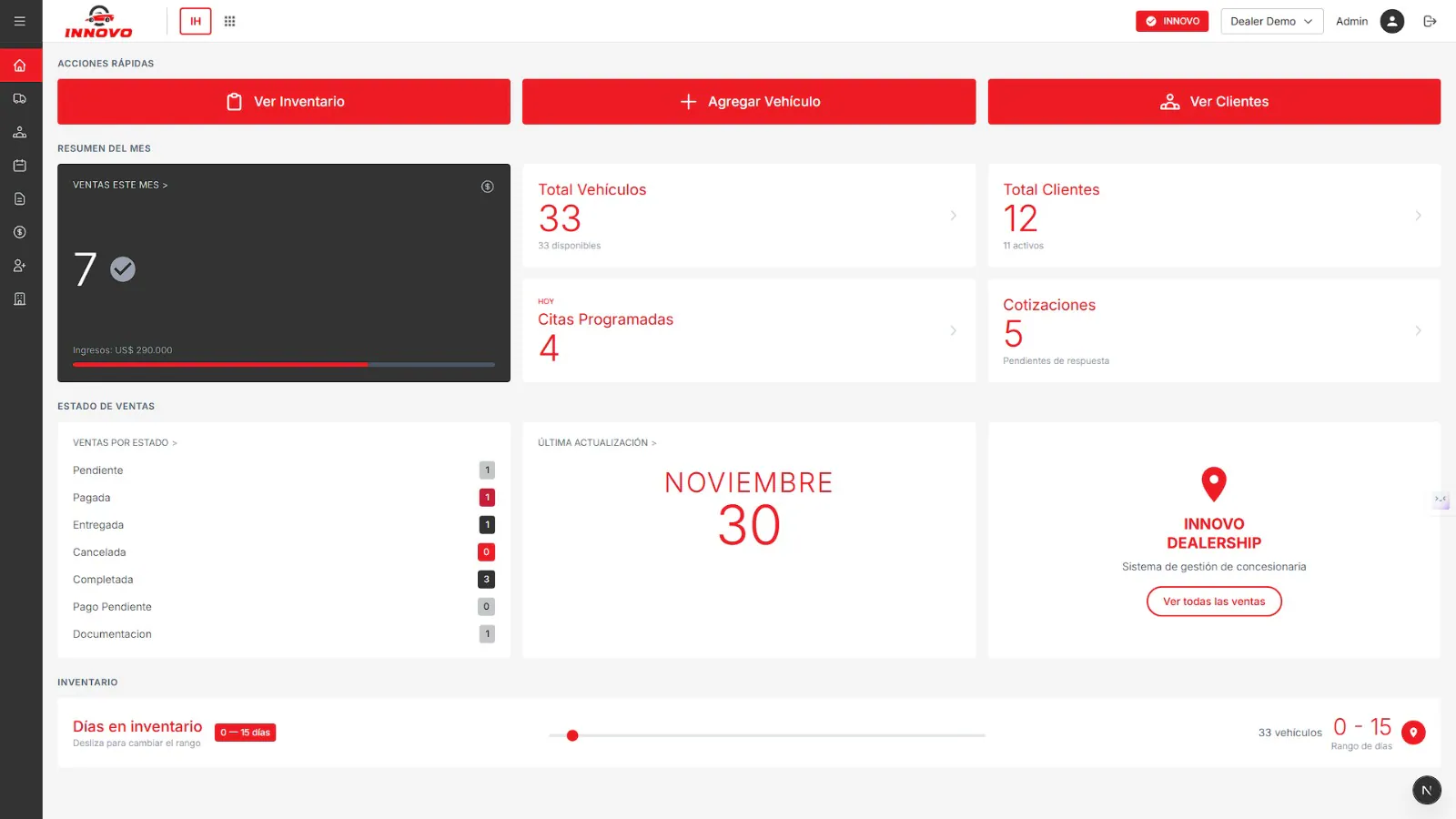
Task: Toggle the hamburger menu at top left
Action: (20, 21)
